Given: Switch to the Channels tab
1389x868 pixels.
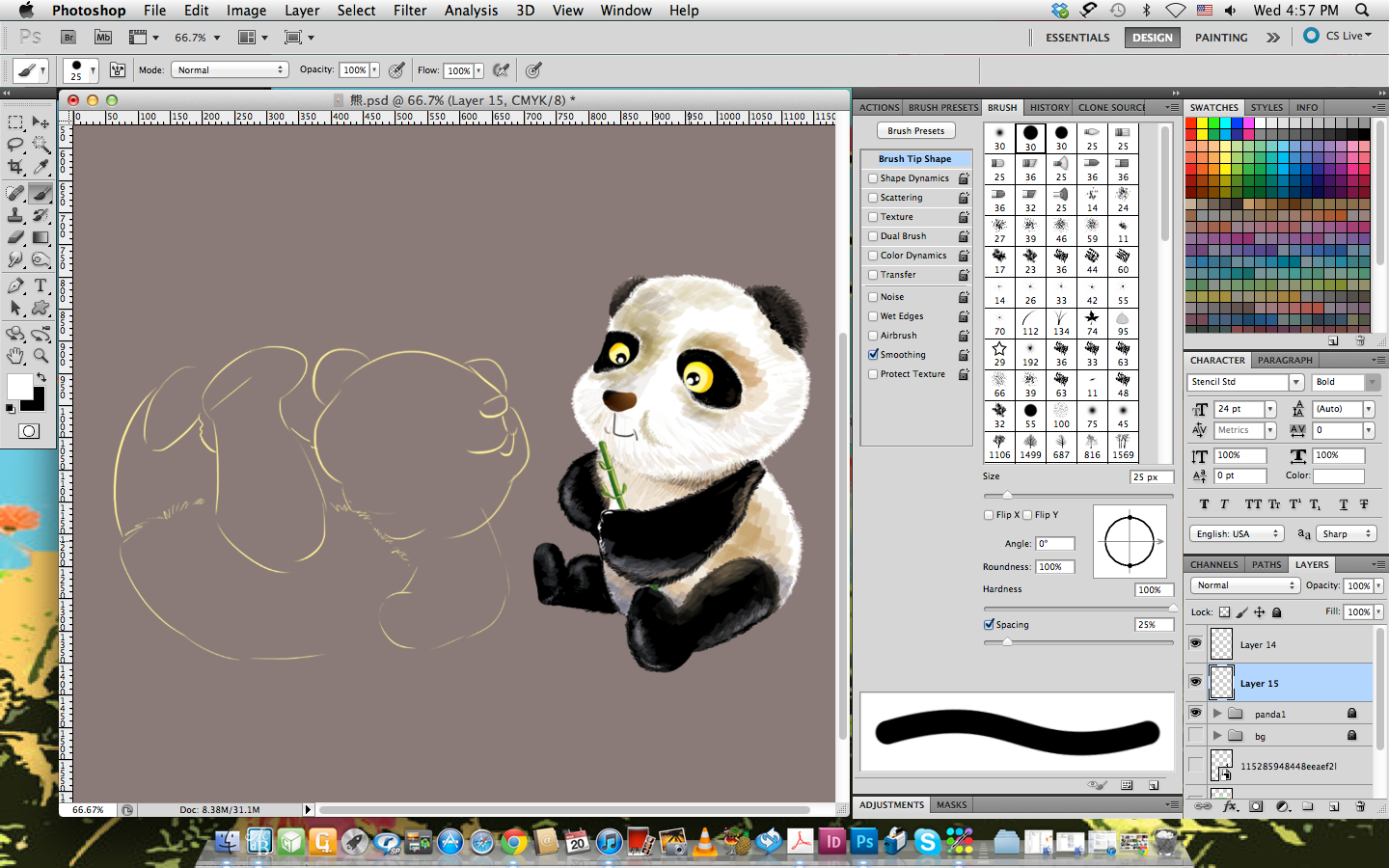Looking at the screenshot, I should tap(1213, 564).
